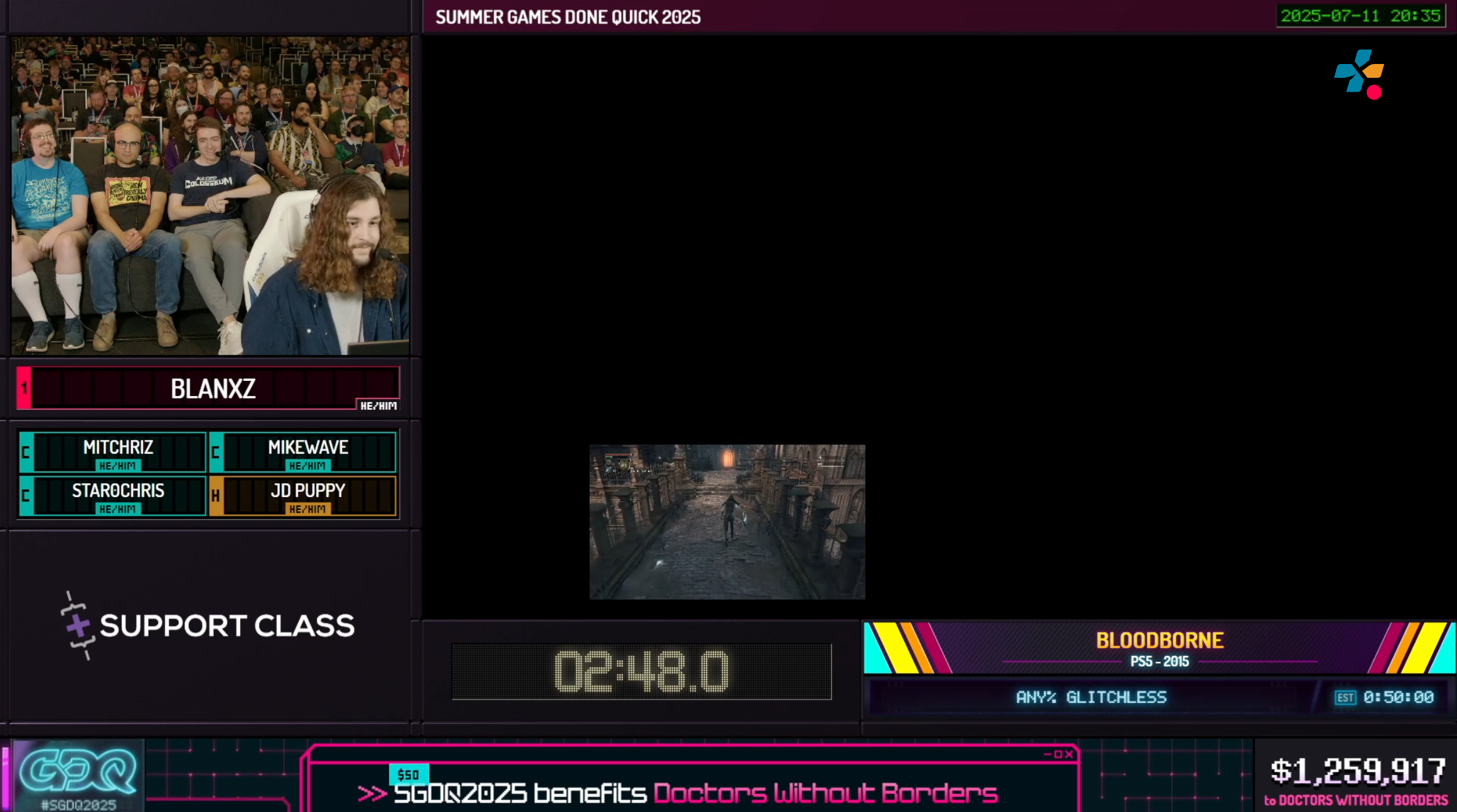Click the H badge next to JD PUPPY
The height and width of the screenshot is (812, 1457).
[x=216, y=495]
